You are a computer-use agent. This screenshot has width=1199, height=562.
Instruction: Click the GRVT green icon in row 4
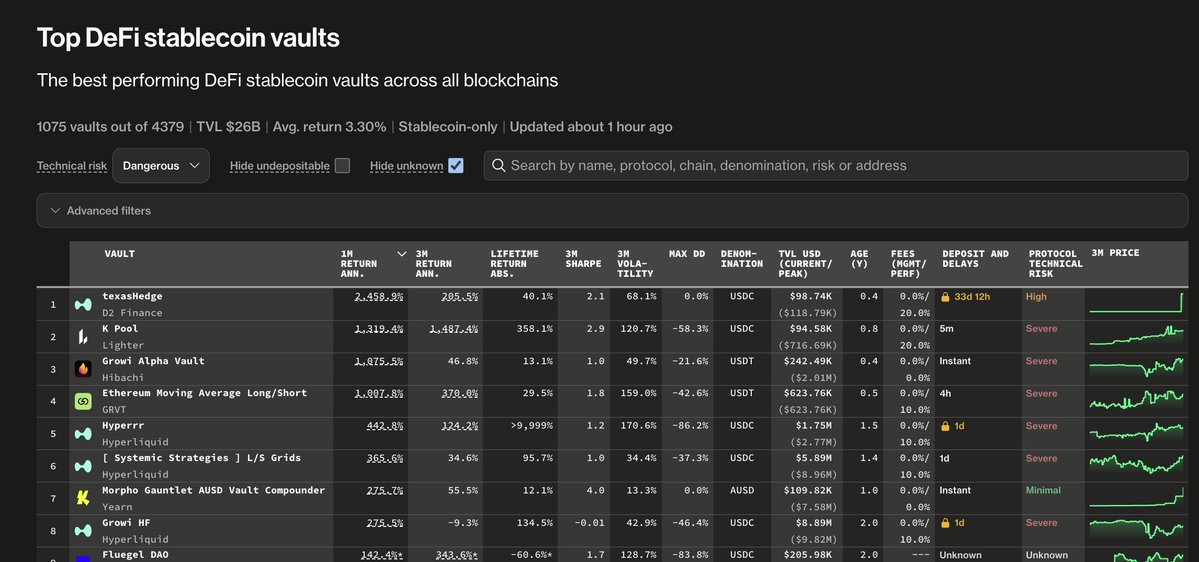(x=83, y=401)
